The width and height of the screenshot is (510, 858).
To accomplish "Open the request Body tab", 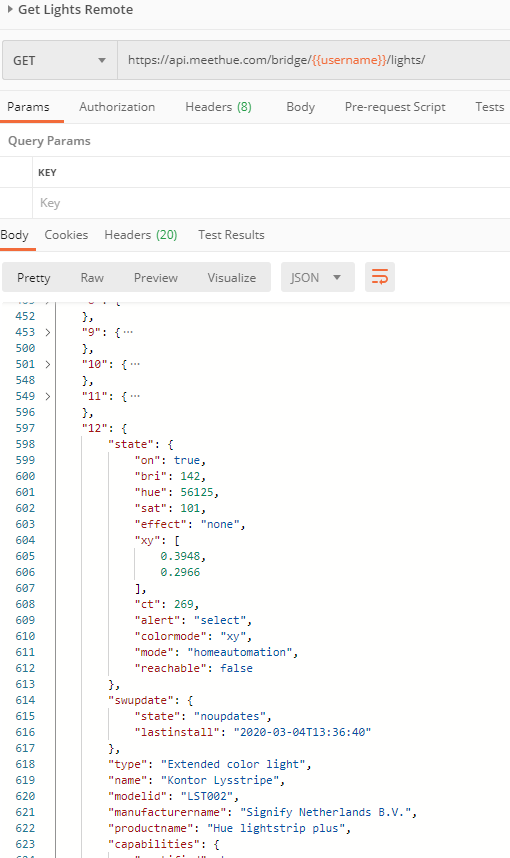I will click(x=300, y=107).
